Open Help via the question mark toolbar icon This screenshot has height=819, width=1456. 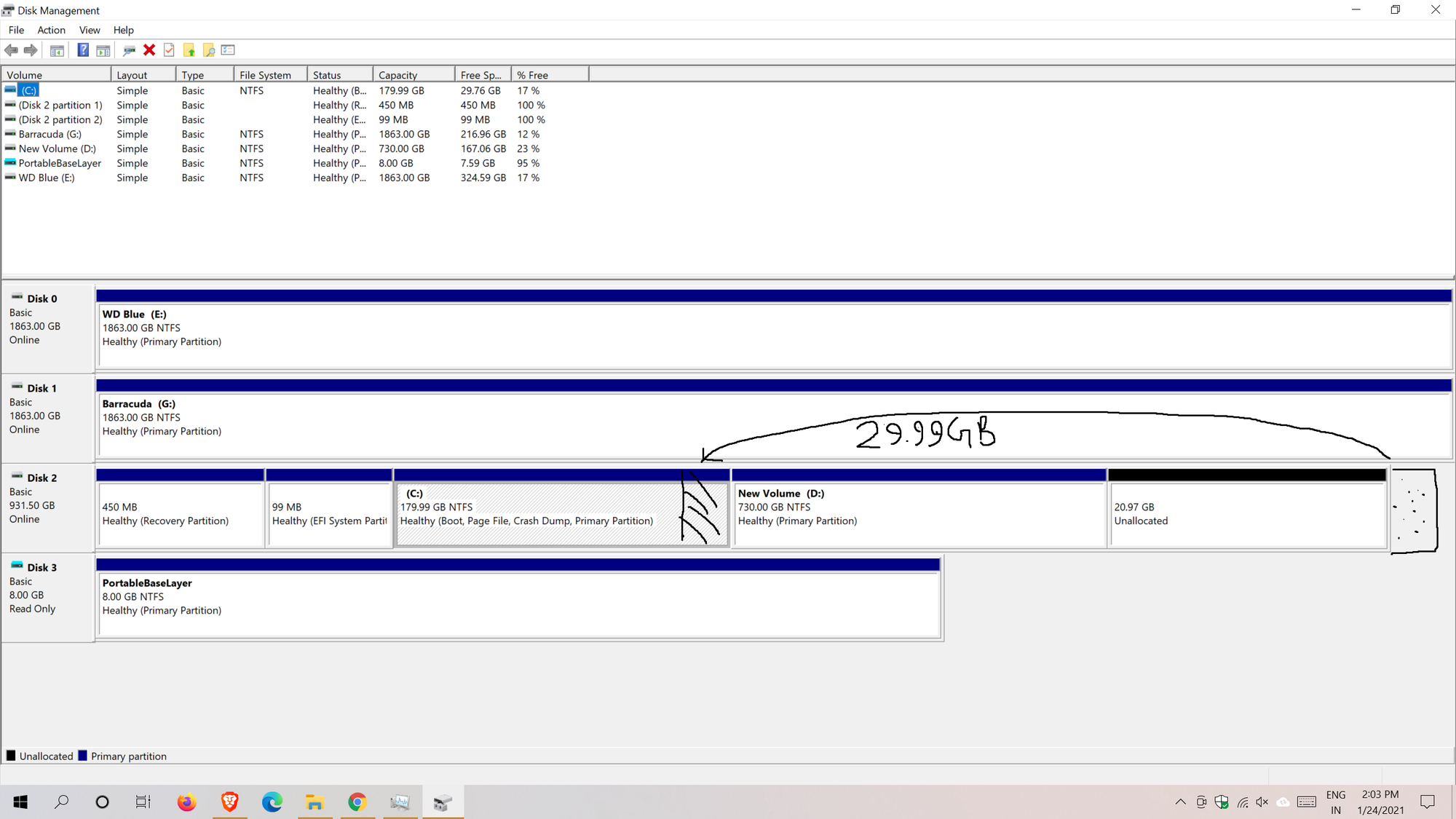tap(82, 50)
